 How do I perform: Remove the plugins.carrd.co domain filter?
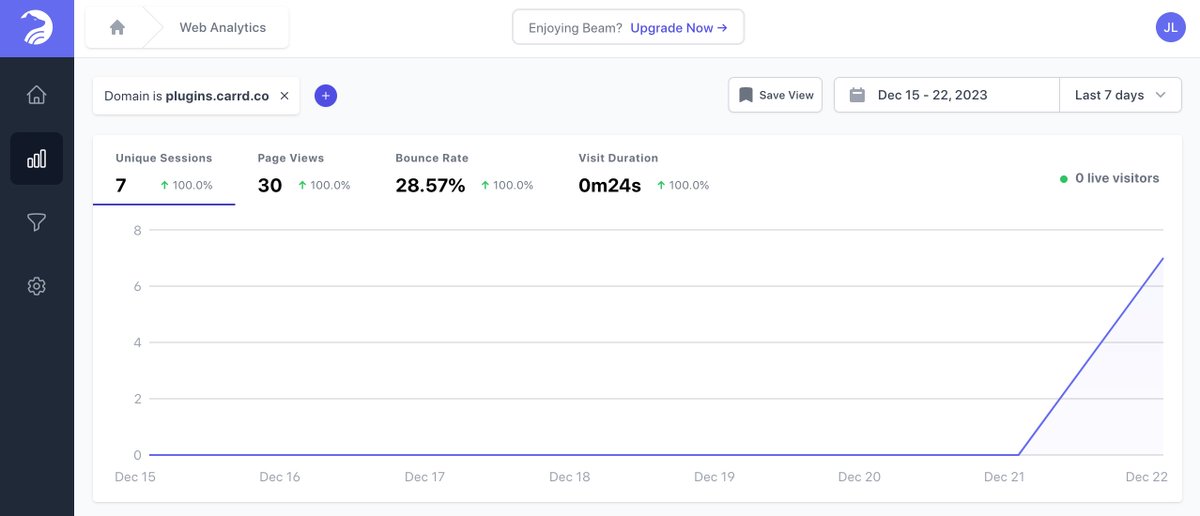tap(284, 96)
